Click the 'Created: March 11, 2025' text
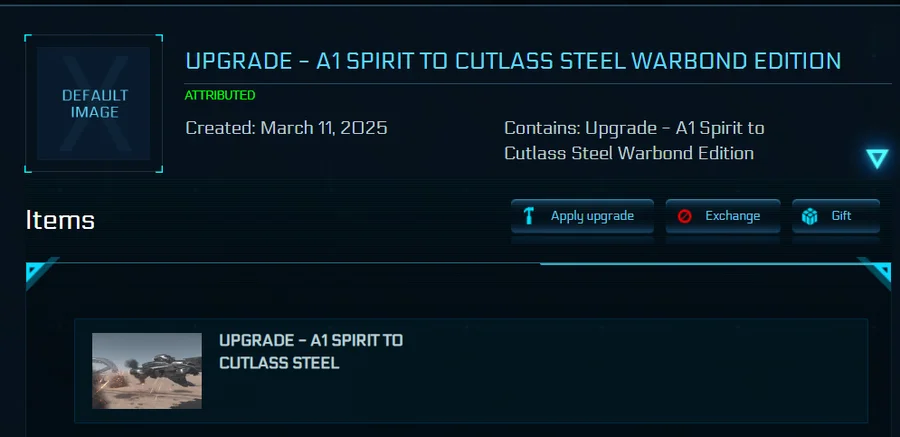Viewport: 900px width, 437px height. coord(286,127)
